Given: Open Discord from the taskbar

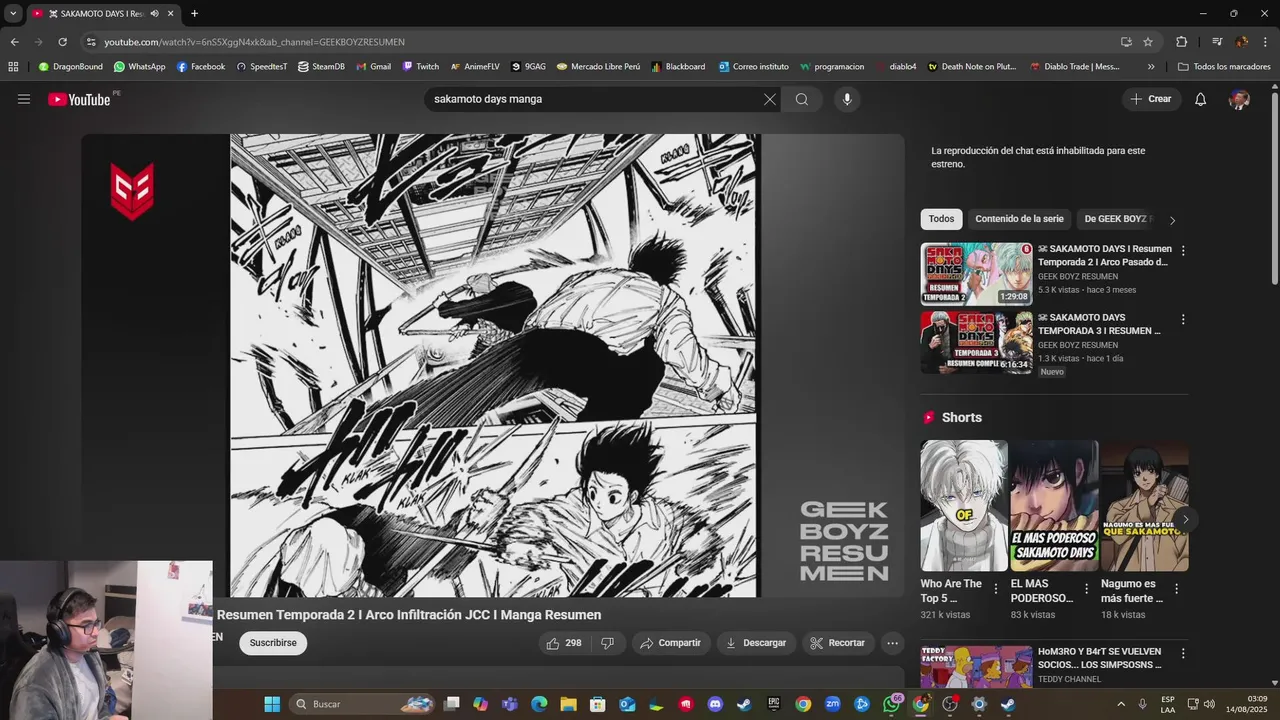Looking at the screenshot, I should pyautogui.click(x=715, y=704).
